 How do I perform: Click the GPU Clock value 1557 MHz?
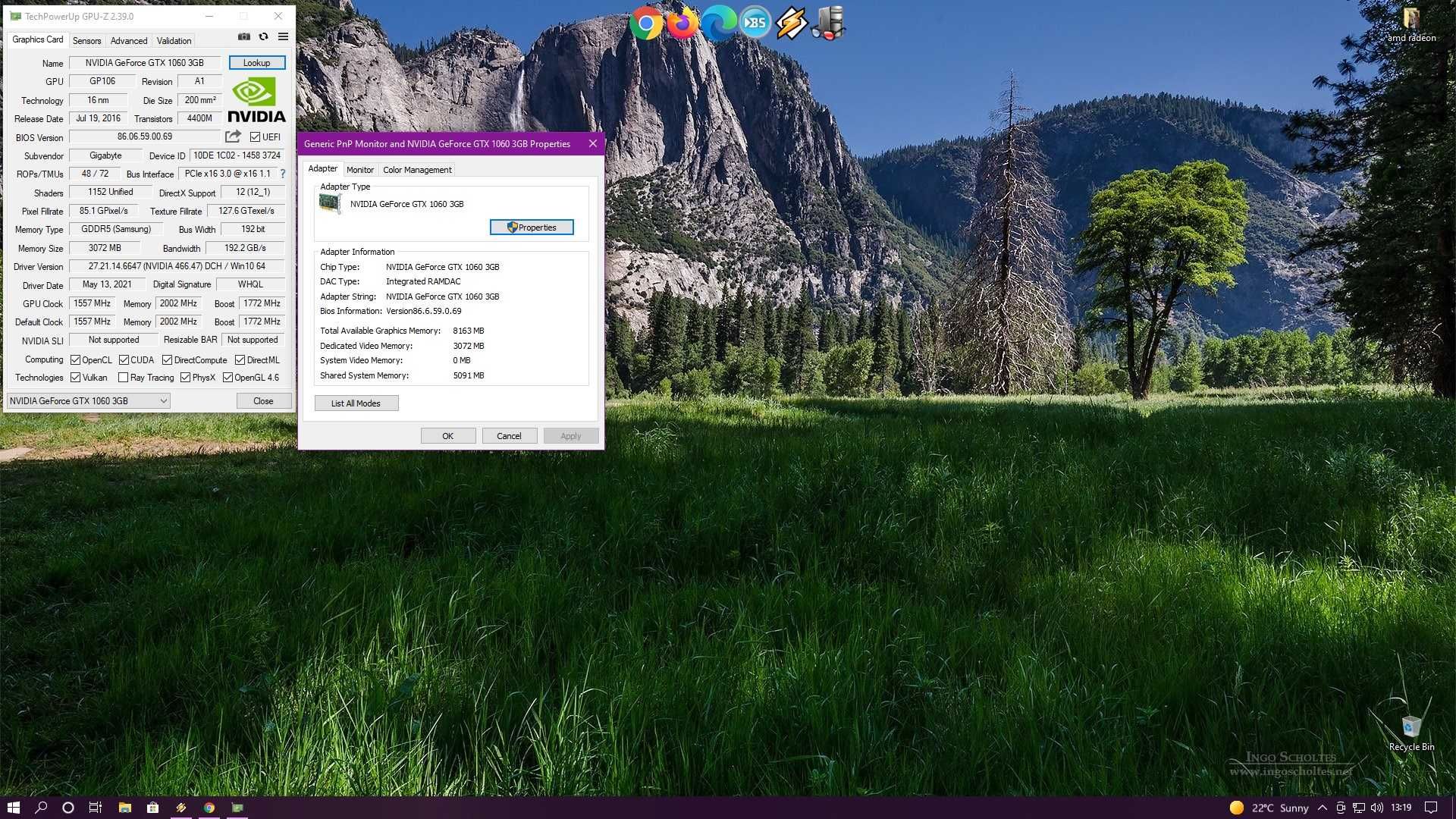[92, 303]
